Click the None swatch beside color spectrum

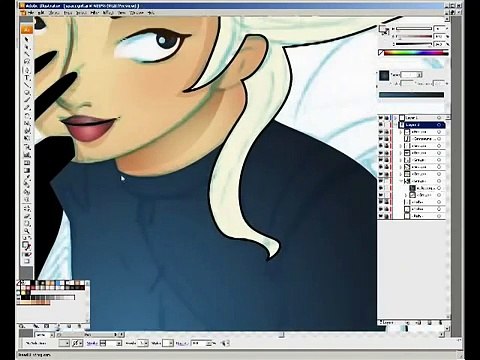tap(381, 53)
